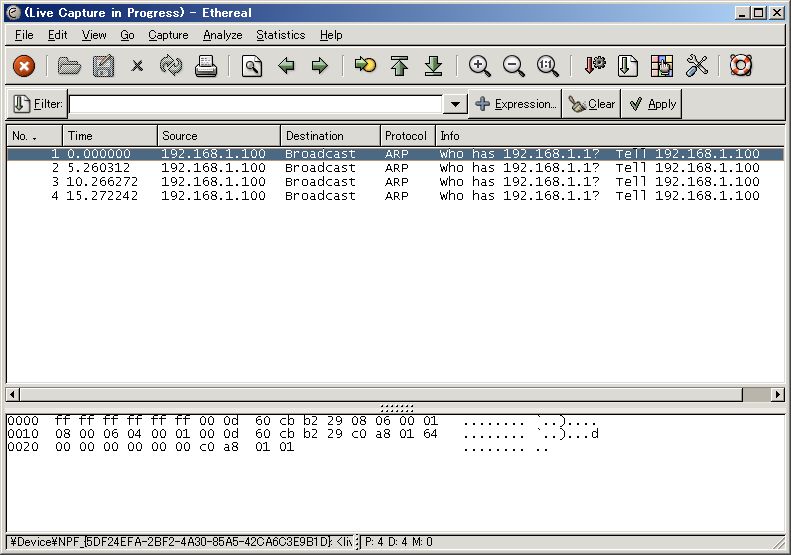
Task: Click scroll-right arrow of horizontal scrollbar
Action: point(777,395)
